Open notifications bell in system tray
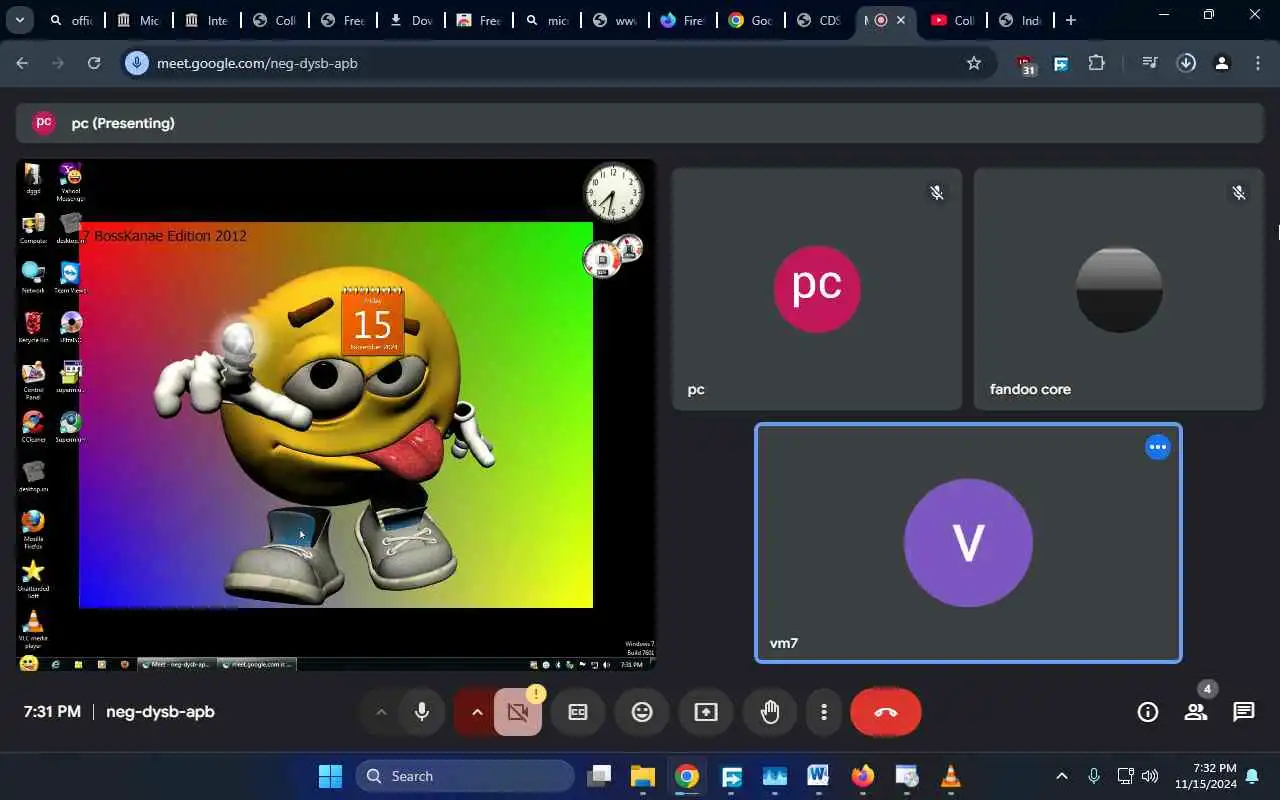1280x800 pixels. tap(1252, 776)
